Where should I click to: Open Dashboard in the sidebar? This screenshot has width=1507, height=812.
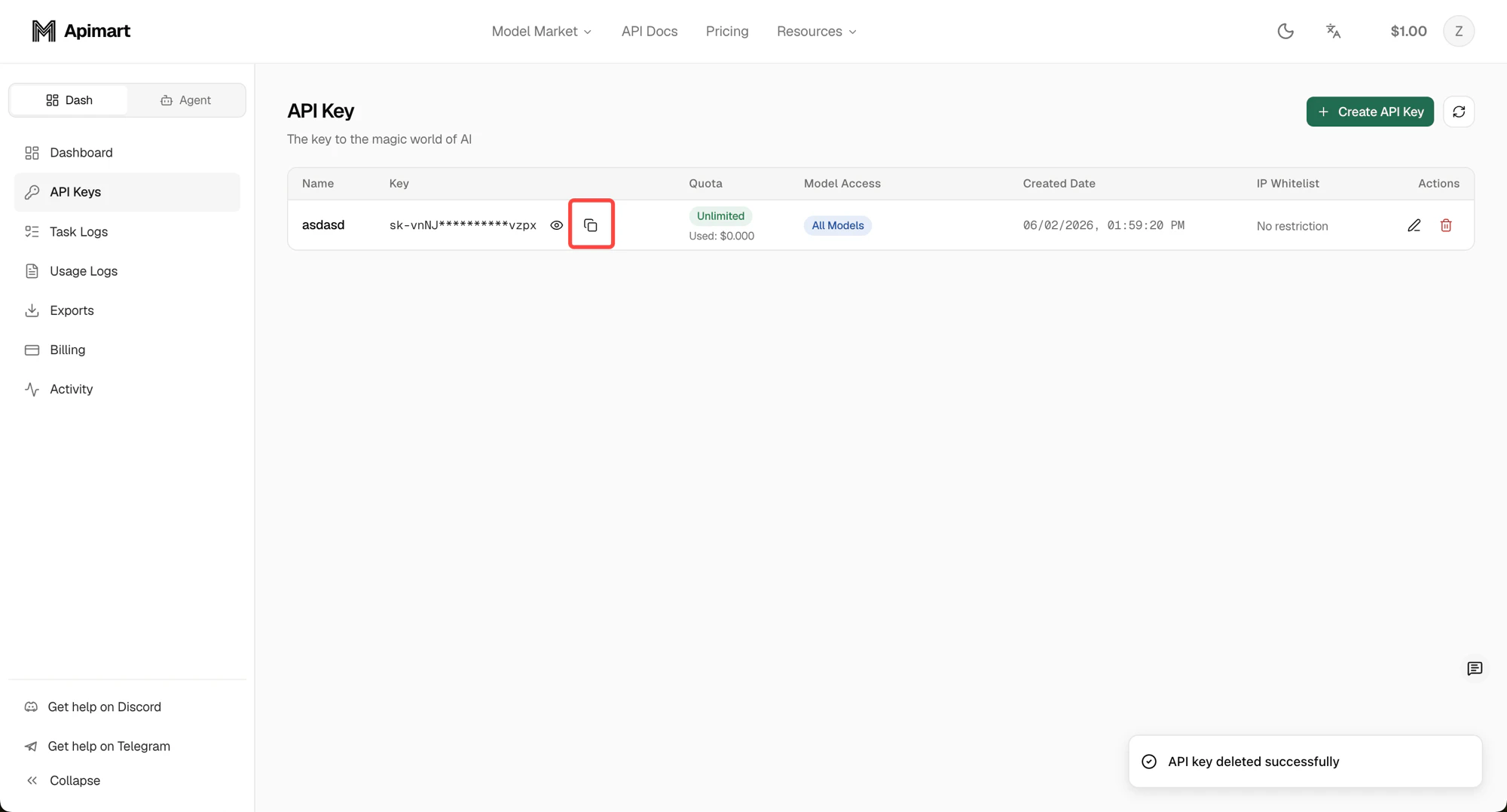(127, 153)
